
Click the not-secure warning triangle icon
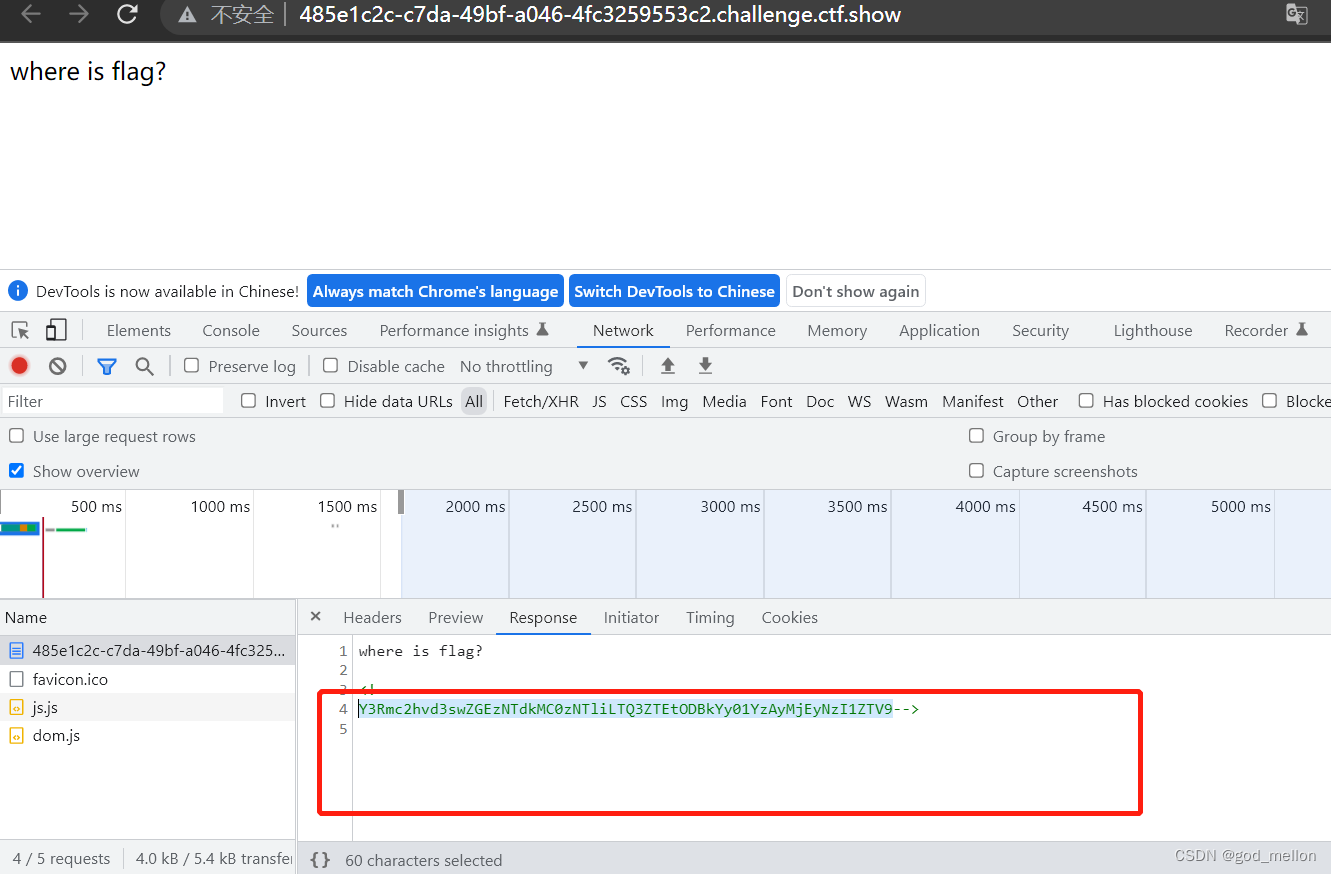[187, 15]
